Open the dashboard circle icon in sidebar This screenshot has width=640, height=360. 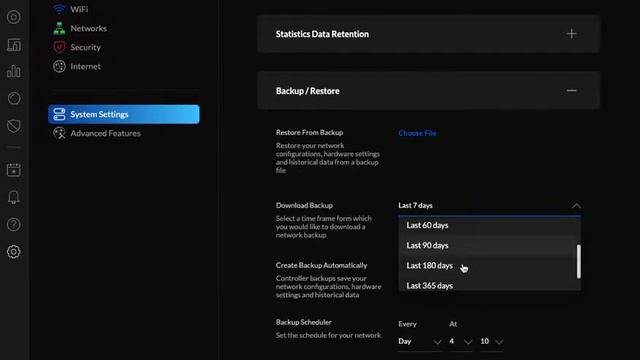pos(13,17)
